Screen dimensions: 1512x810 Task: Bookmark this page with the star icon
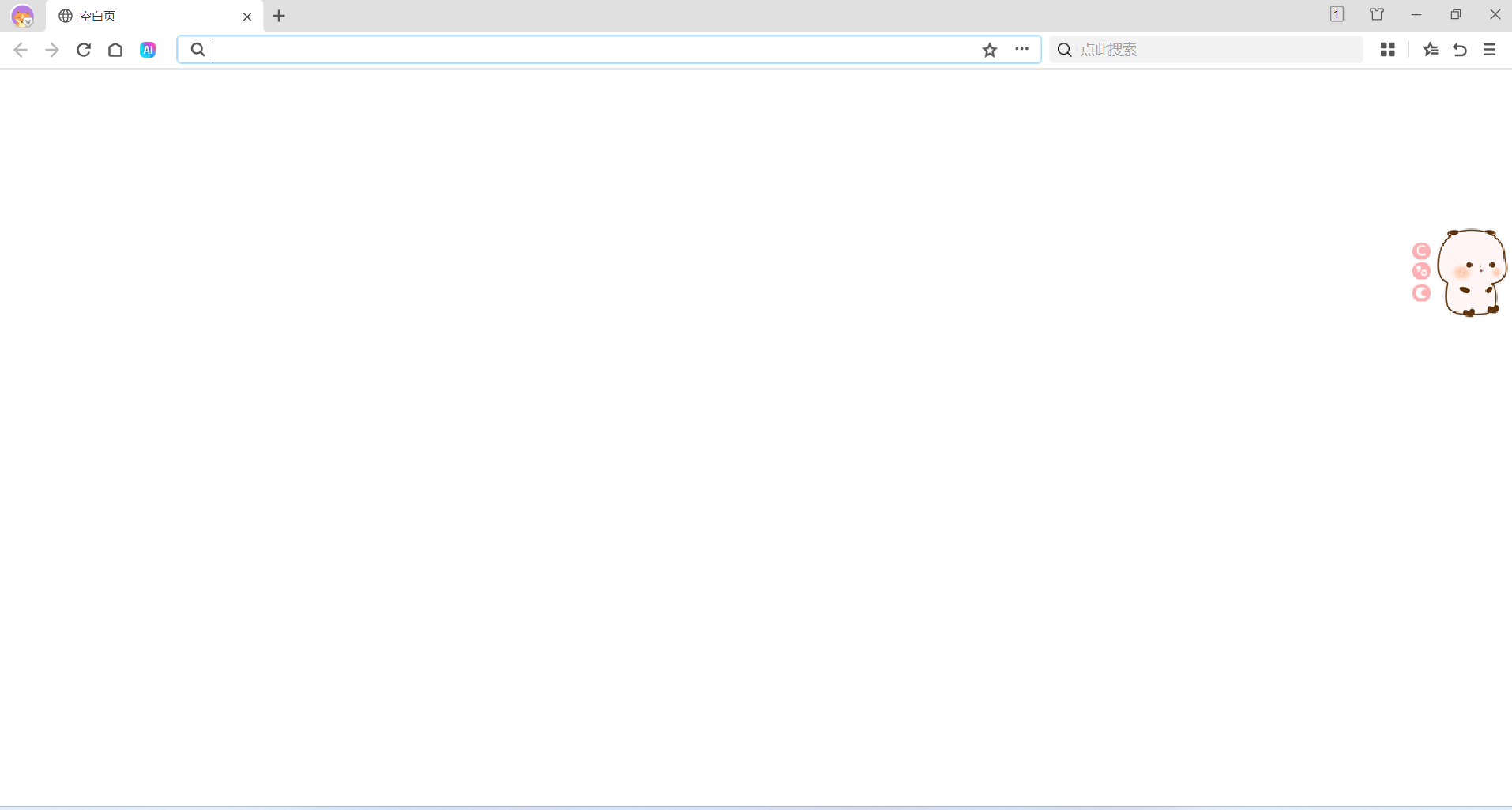pyautogui.click(x=990, y=50)
